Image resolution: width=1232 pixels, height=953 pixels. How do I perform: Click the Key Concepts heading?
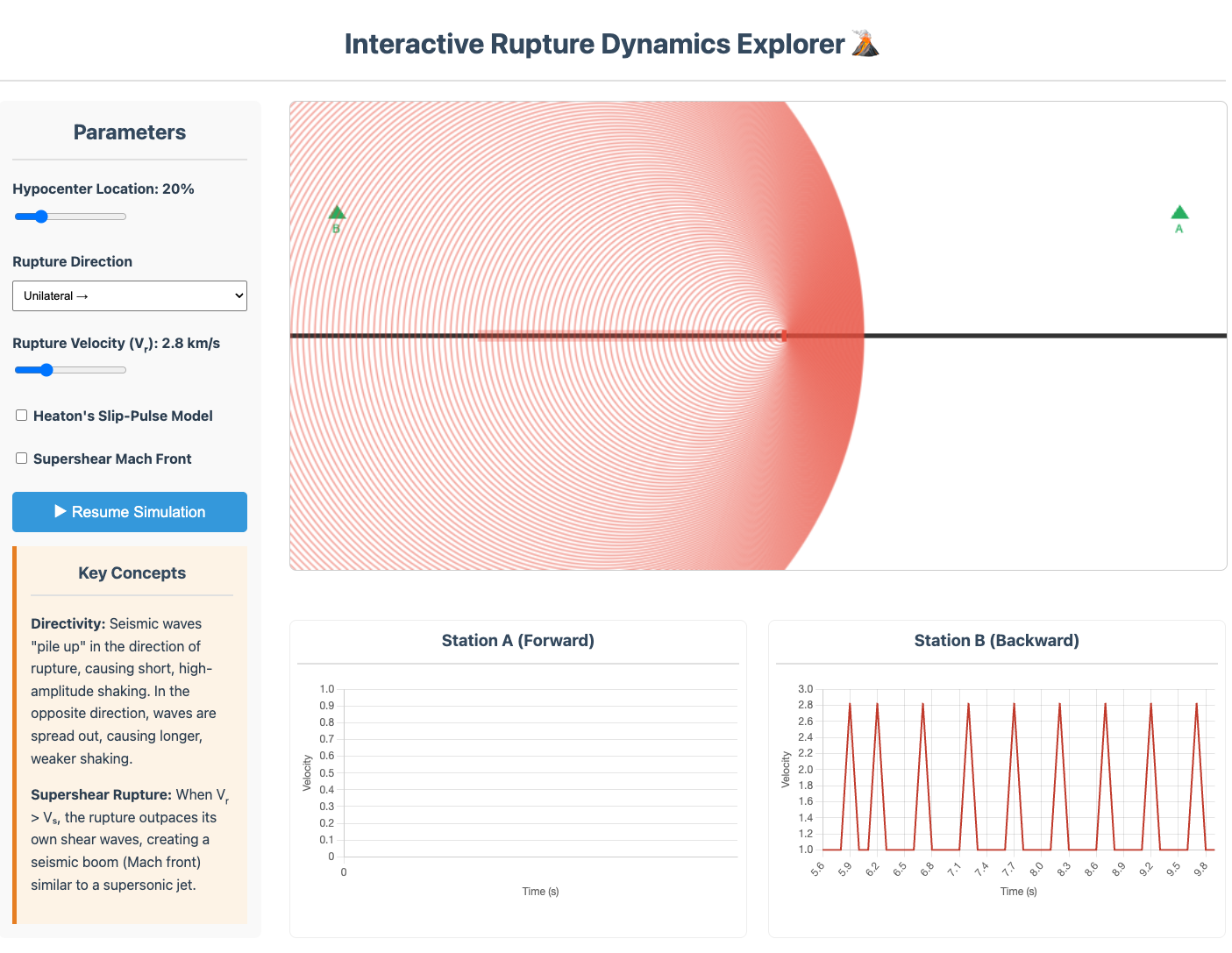[132, 573]
